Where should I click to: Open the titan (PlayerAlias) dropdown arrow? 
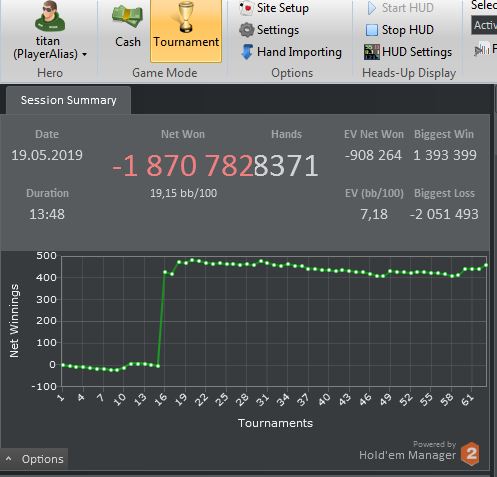point(85,54)
